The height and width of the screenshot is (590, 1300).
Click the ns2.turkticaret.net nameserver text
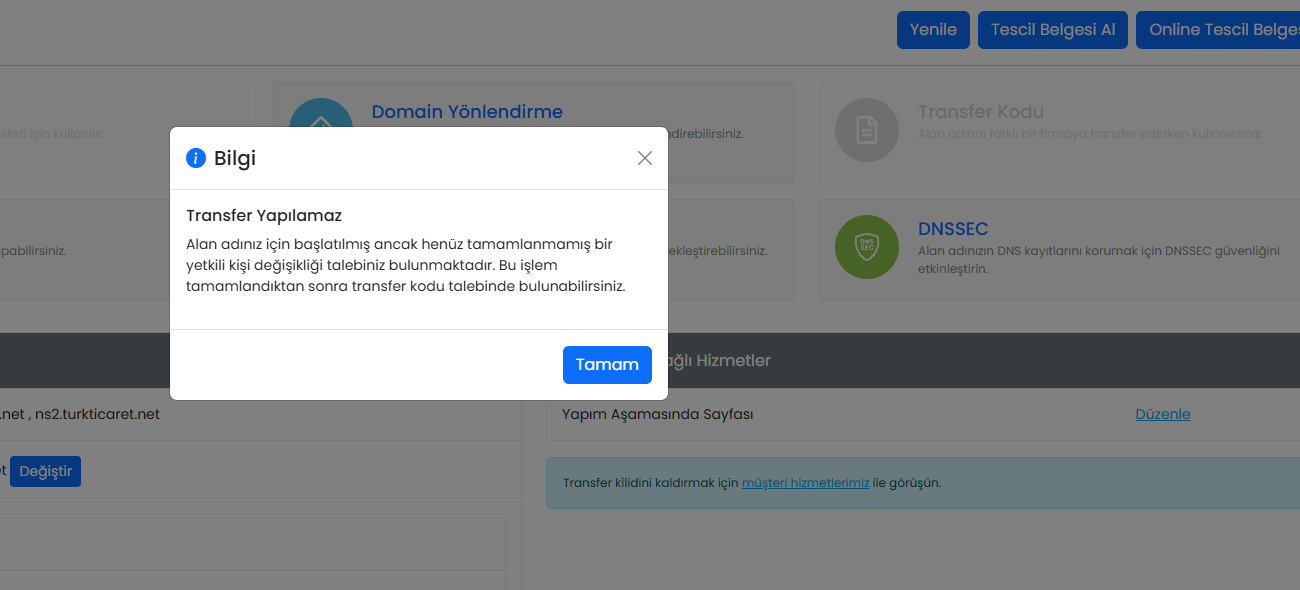pos(97,414)
